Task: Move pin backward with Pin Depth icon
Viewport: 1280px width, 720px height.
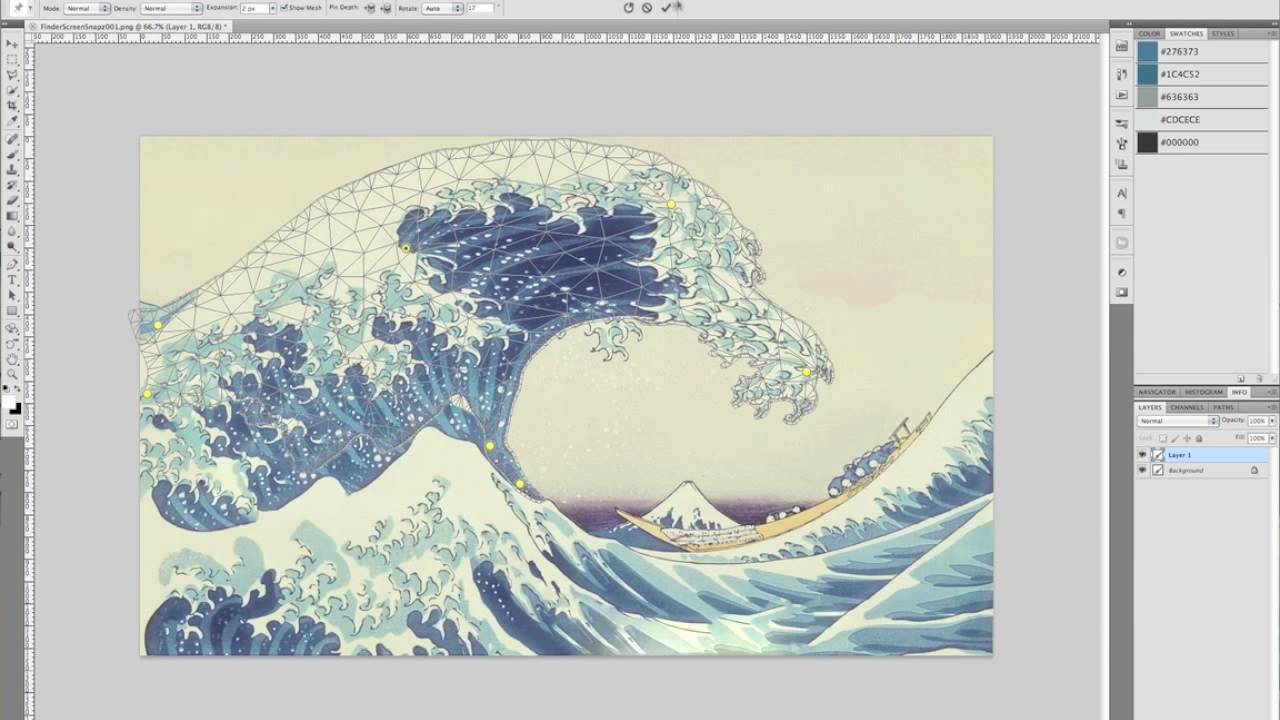Action: click(x=386, y=8)
